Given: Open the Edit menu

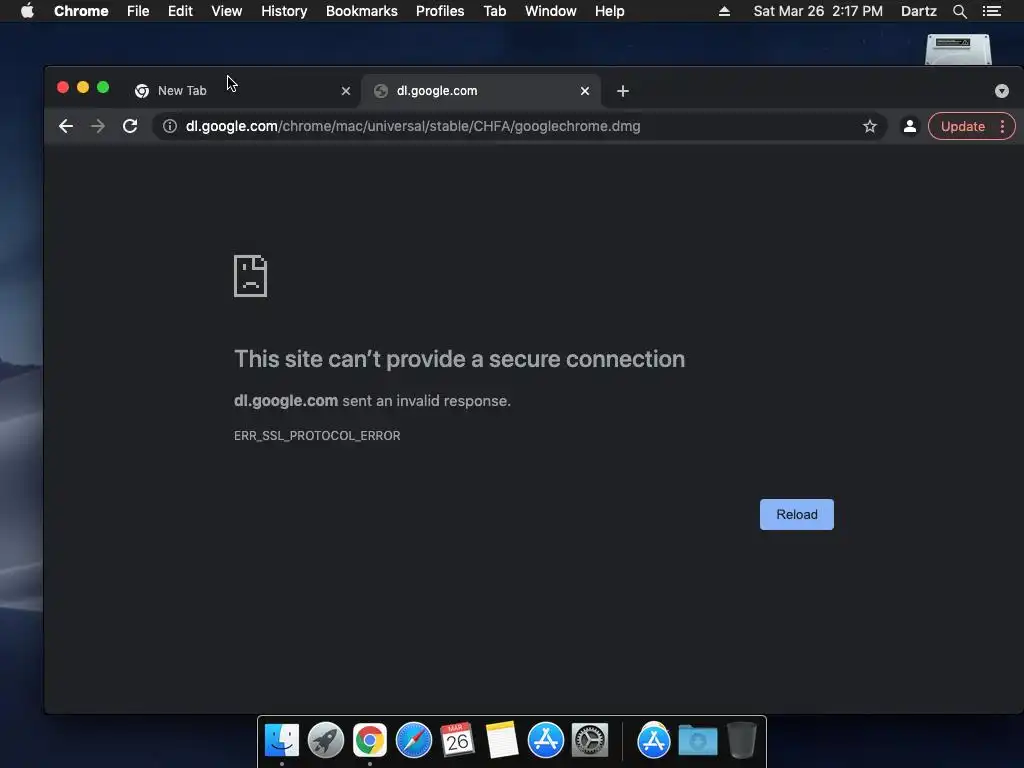Looking at the screenshot, I should click(180, 11).
